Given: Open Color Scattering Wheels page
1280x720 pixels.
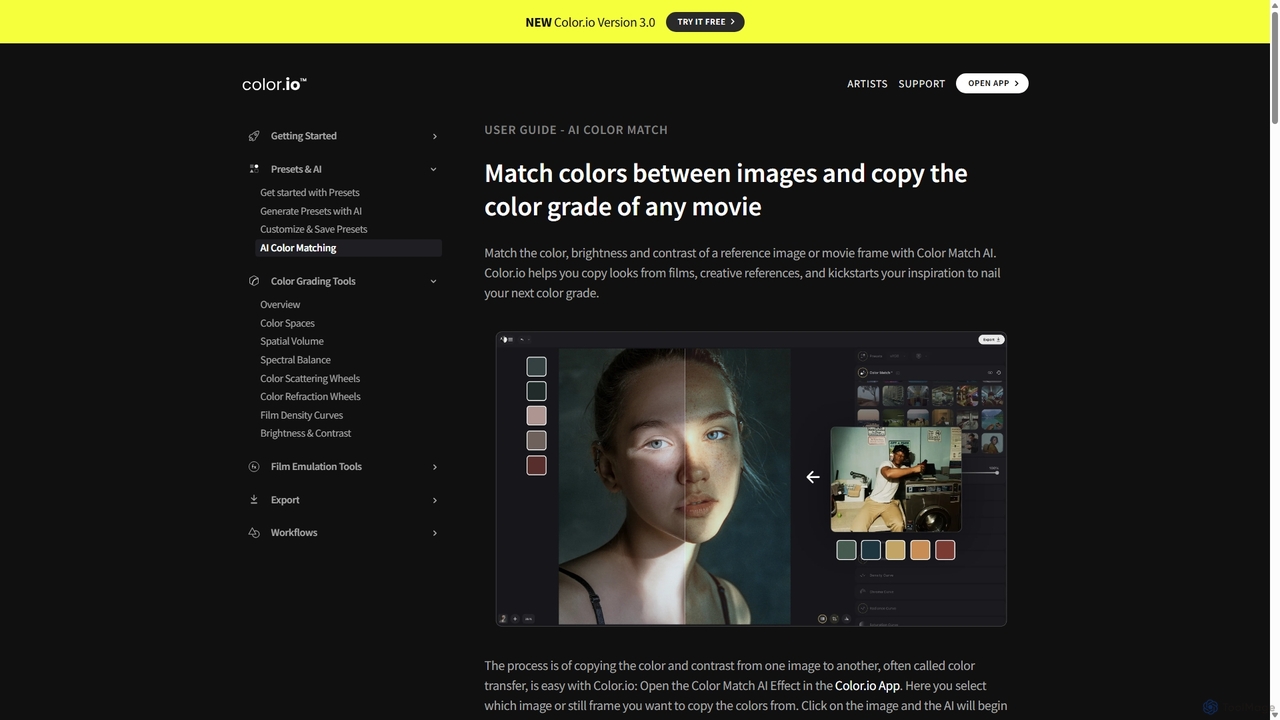Looking at the screenshot, I should click(310, 378).
